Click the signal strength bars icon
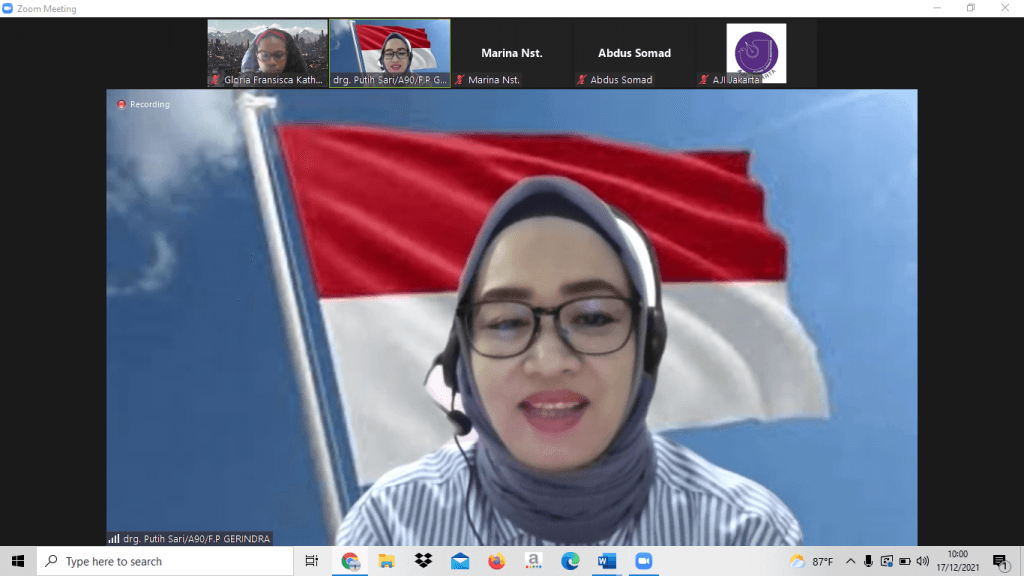Image resolution: width=1024 pixels, height=576 pixels. pyautogui.click(x=114, y=539)
